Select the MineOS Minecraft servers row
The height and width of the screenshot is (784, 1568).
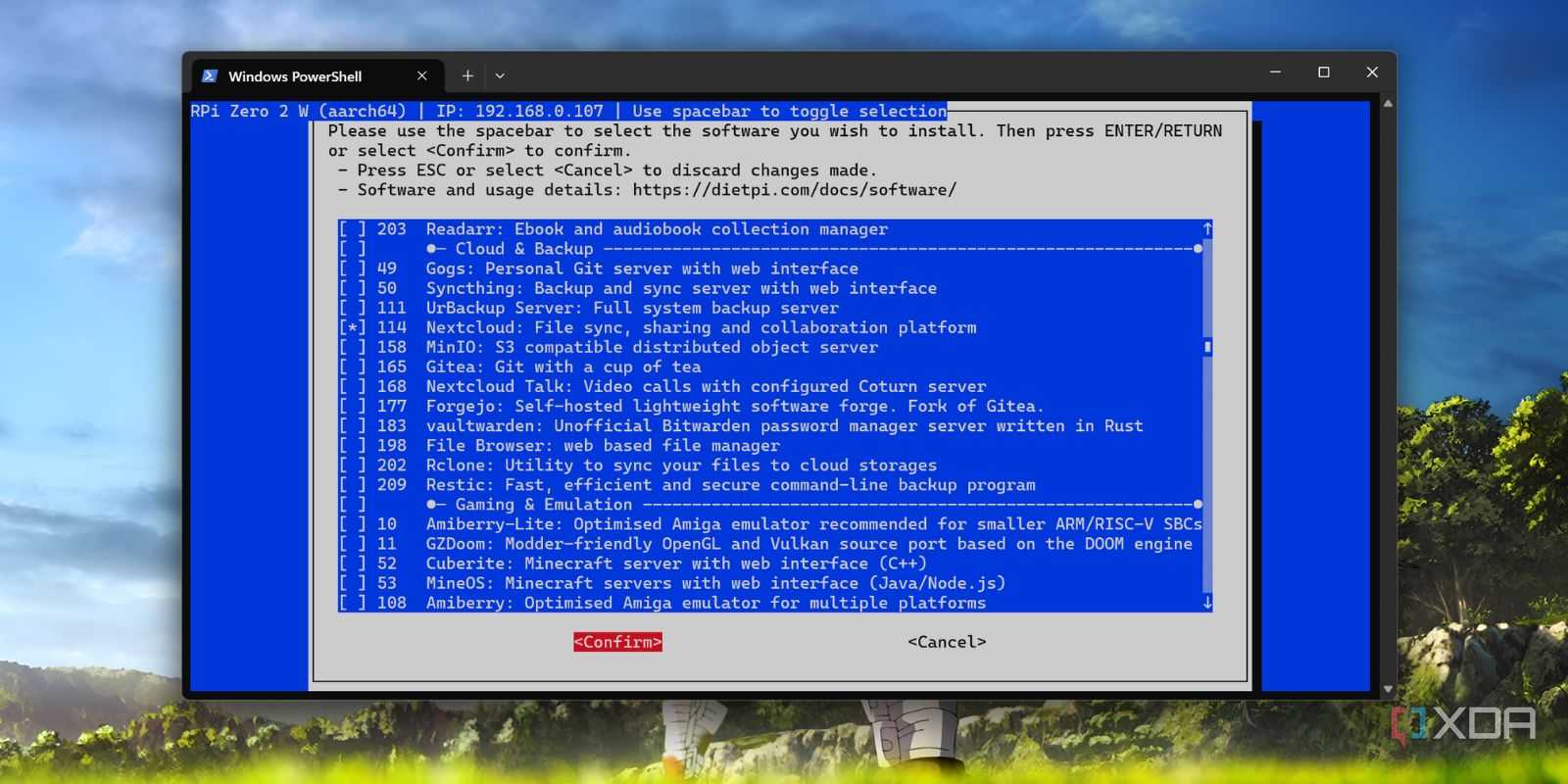pos(770,583)
